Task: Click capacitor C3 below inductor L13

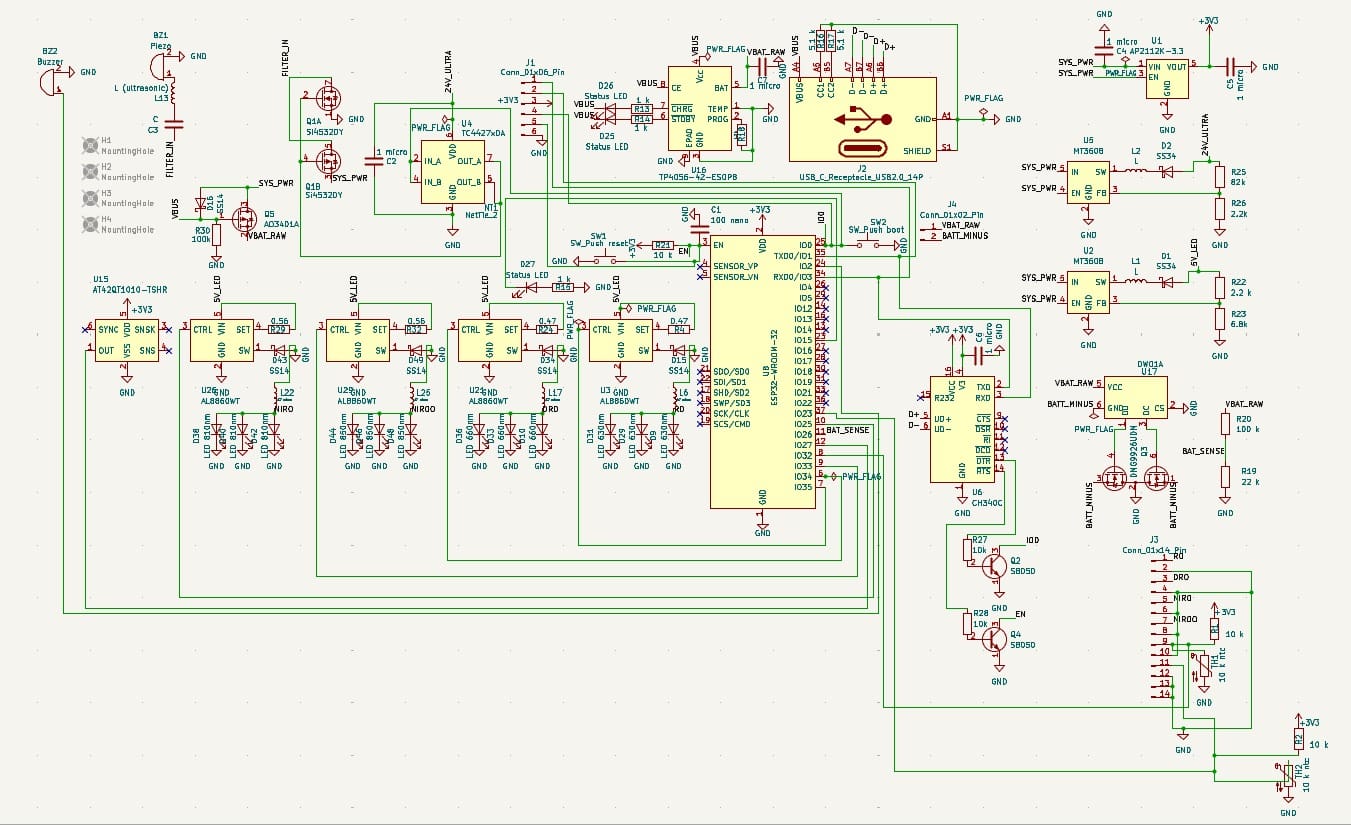Action: 174,125
